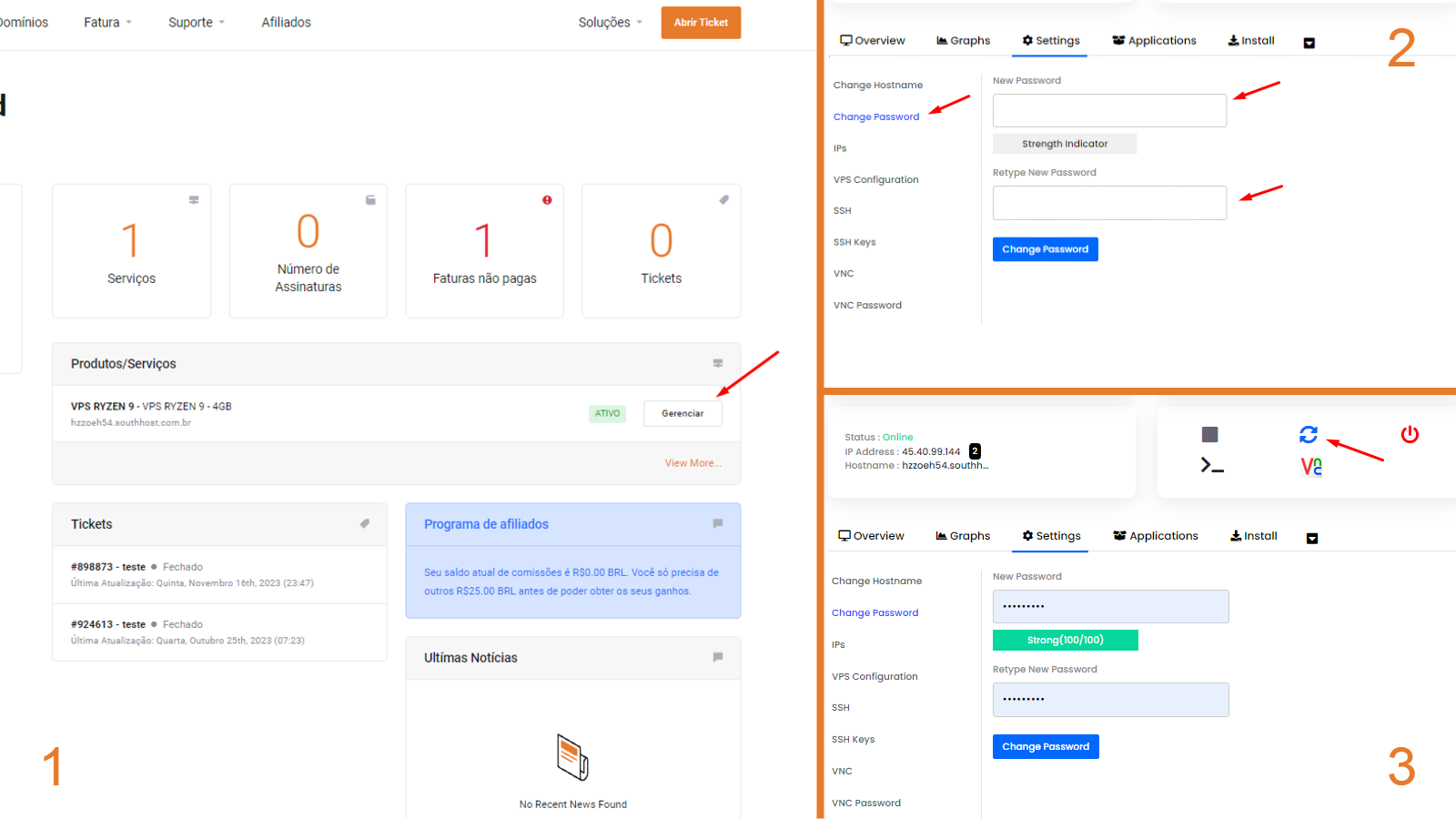Click the tag icon on the Tickets counter card

tap(723, 200)
